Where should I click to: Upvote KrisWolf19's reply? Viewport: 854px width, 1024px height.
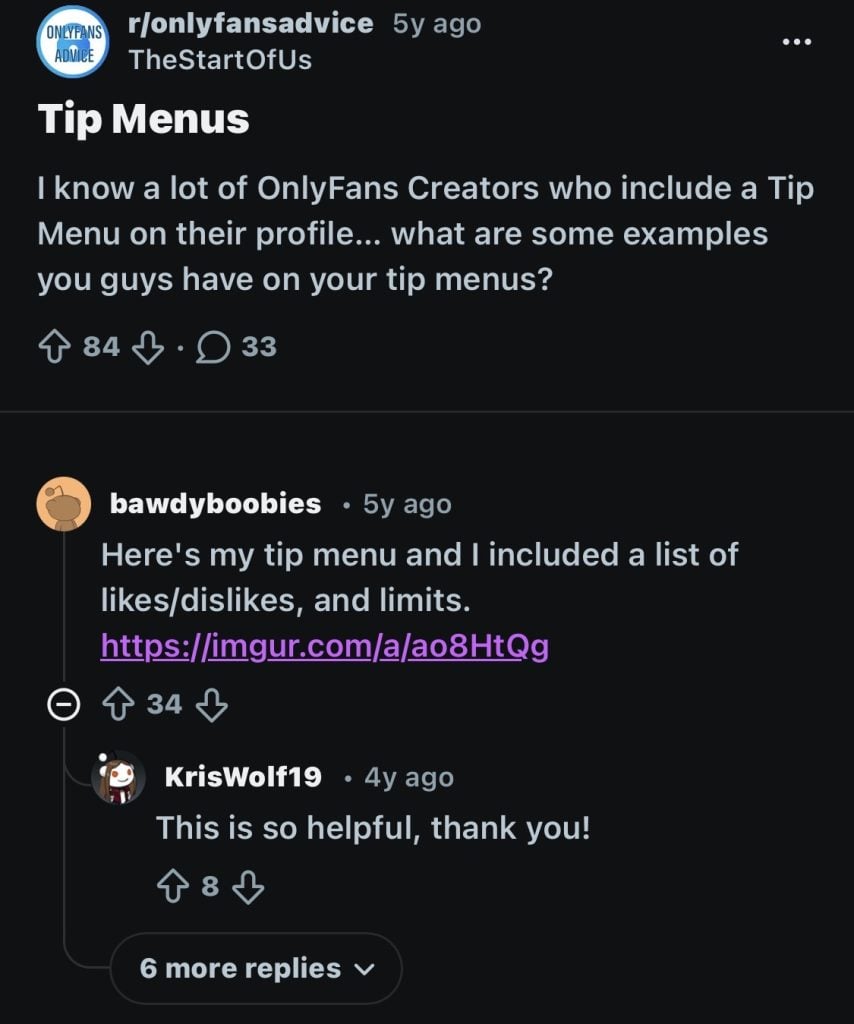pos(172,886)
